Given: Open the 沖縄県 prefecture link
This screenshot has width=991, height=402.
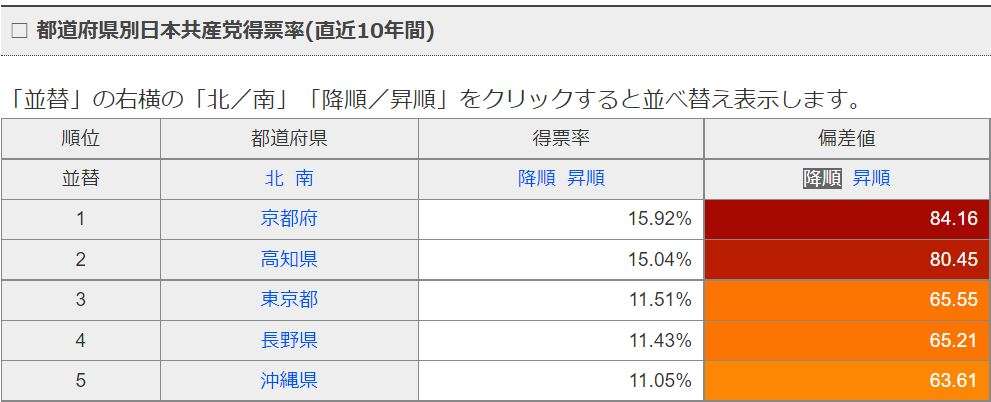Looking at the screenshot, I should click(289, 381).
